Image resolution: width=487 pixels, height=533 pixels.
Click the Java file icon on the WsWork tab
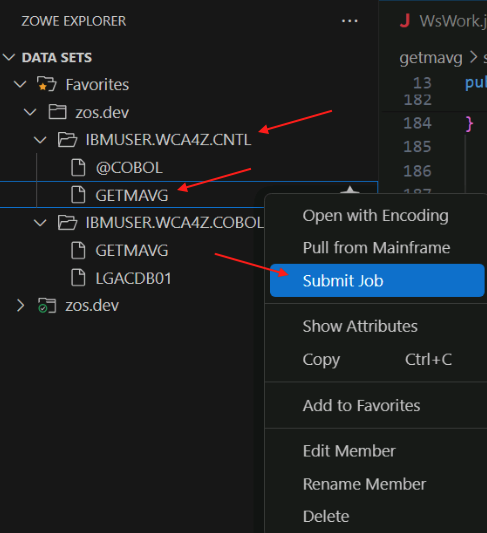click(405, 21)
